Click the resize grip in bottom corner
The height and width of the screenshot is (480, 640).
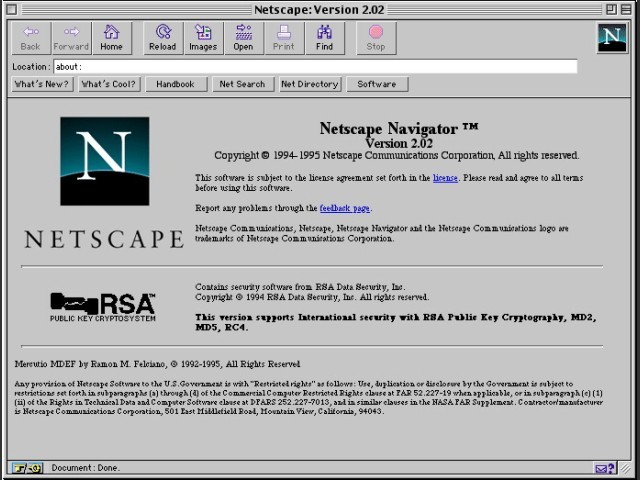[625, 468]
